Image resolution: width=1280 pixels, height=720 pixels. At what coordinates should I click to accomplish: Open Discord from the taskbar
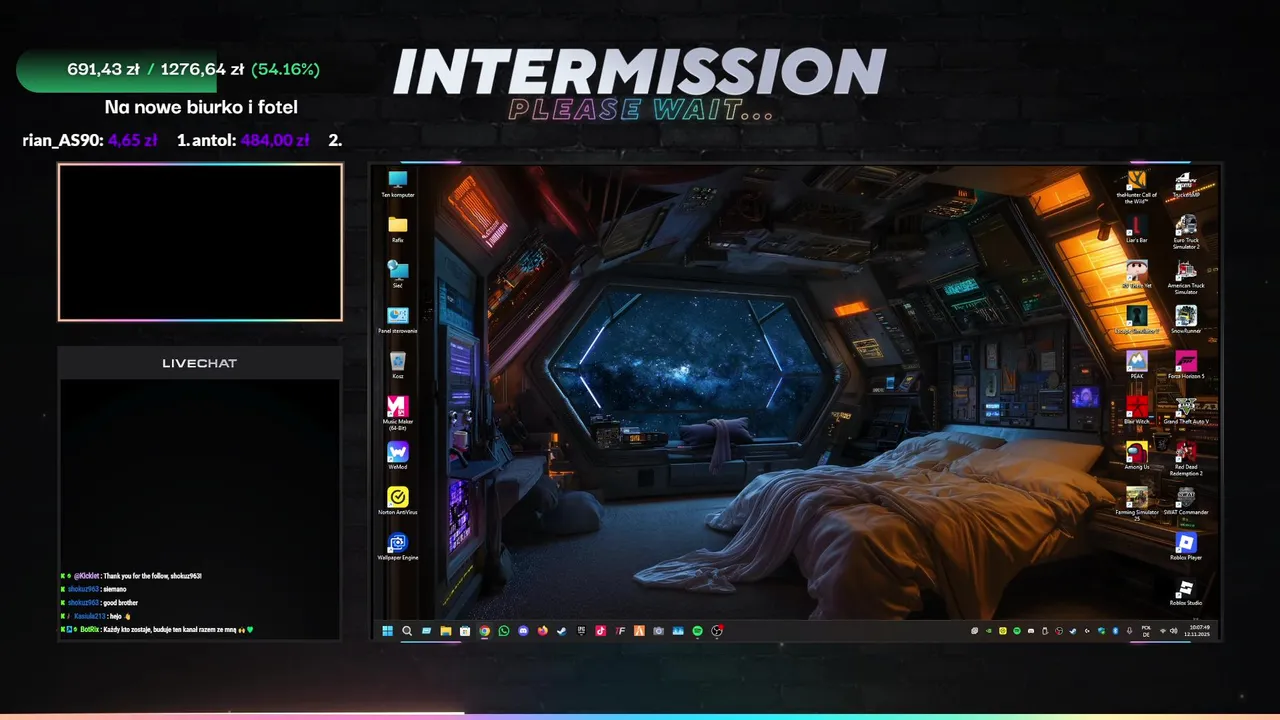(x=523, y=631)
